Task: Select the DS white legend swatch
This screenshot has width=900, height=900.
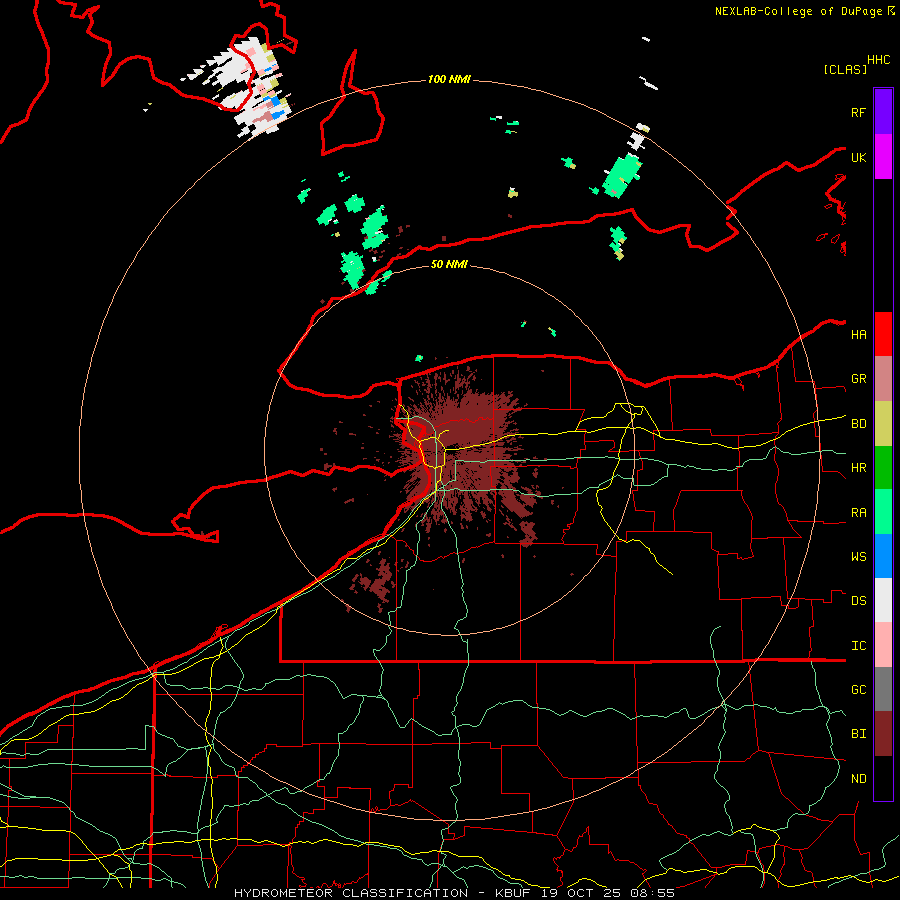Action: [883, 600]
